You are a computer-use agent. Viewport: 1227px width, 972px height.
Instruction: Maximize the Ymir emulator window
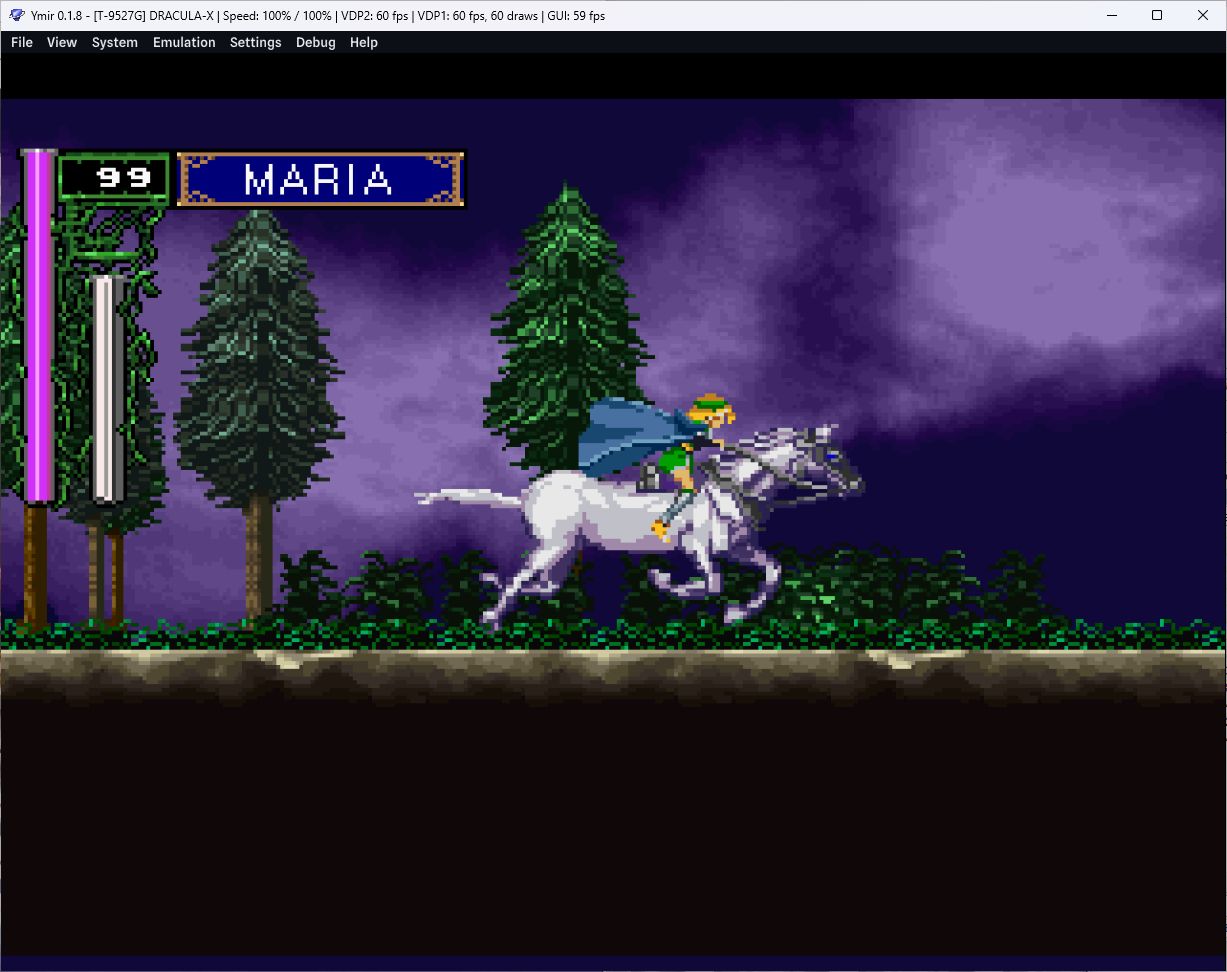coord(1157,15)
